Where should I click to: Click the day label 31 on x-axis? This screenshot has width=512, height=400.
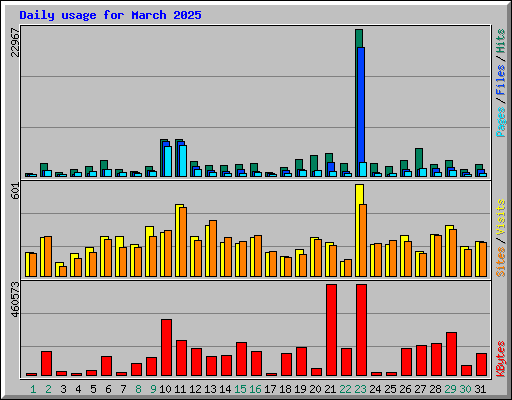(480, 389)
